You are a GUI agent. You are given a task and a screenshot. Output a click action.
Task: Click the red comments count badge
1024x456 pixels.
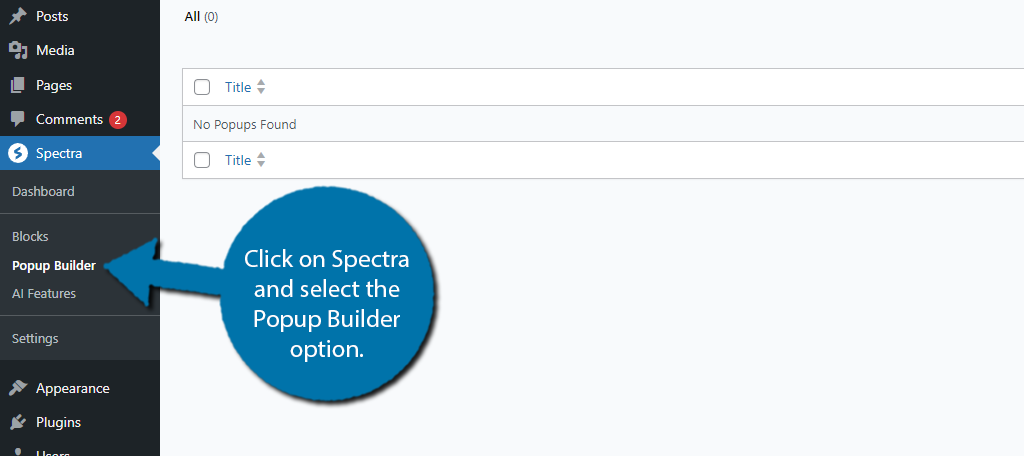point(118,120)
